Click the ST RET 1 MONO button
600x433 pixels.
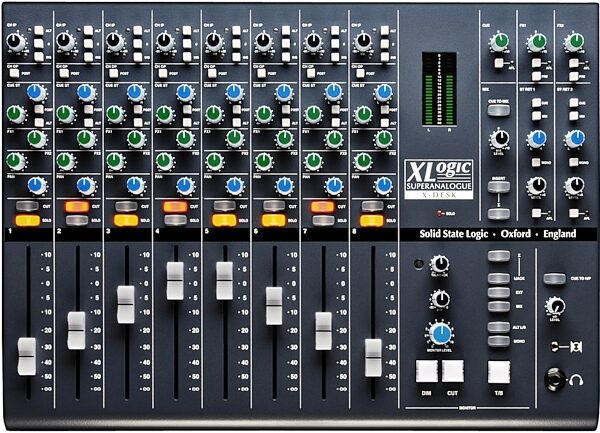pos(536,162)
